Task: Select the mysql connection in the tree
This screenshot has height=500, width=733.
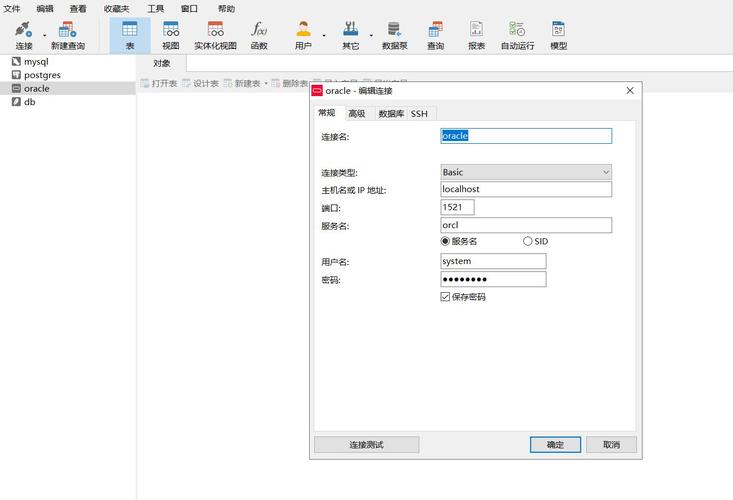Action: (x=68, y=61)
